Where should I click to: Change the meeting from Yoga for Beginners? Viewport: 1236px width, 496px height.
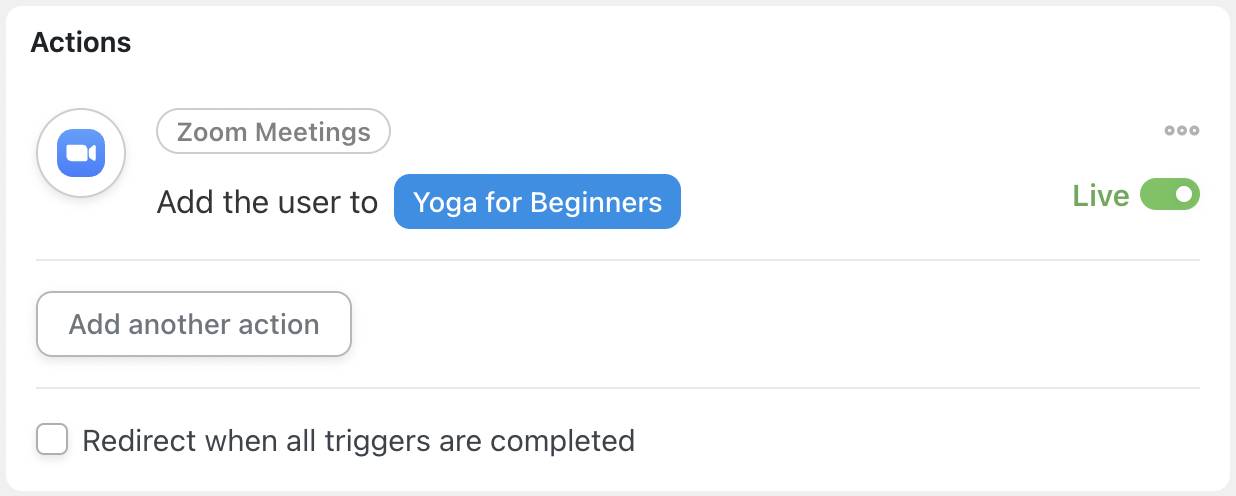point(537,203)
